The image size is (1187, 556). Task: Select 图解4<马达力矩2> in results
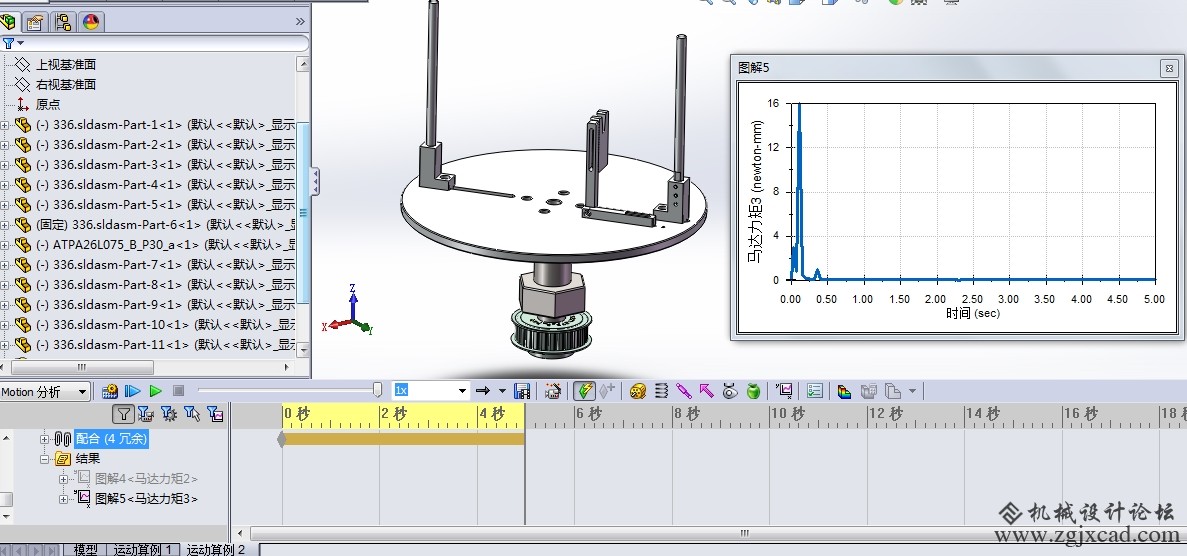[x=146, y=479]
